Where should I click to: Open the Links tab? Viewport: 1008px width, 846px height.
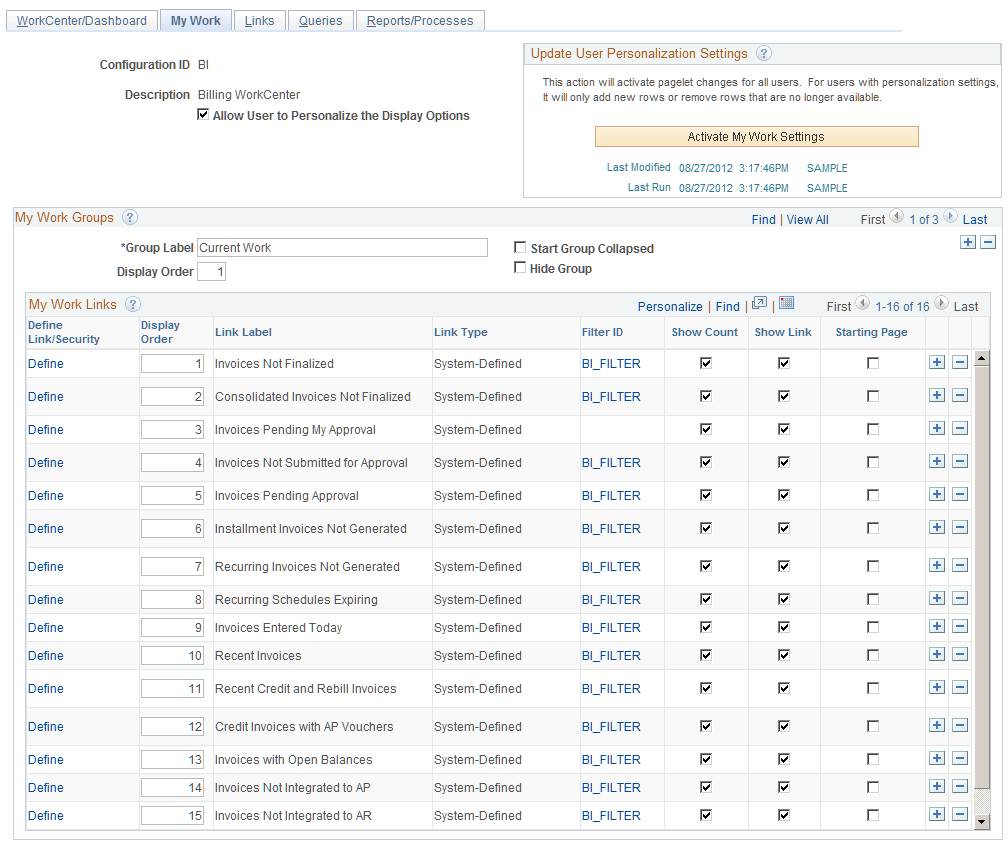coord(259,21)
